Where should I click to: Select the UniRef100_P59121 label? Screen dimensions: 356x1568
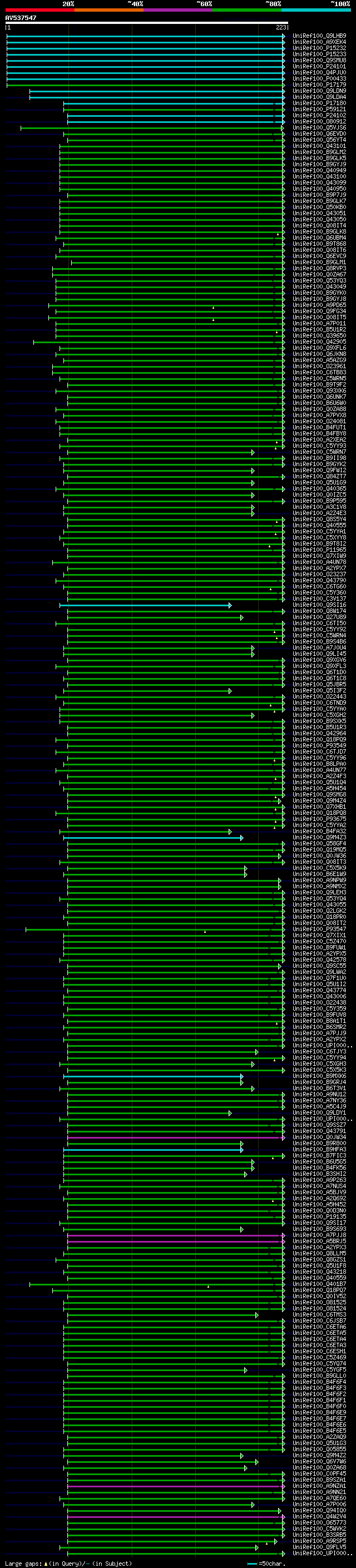tap(319, 110)
